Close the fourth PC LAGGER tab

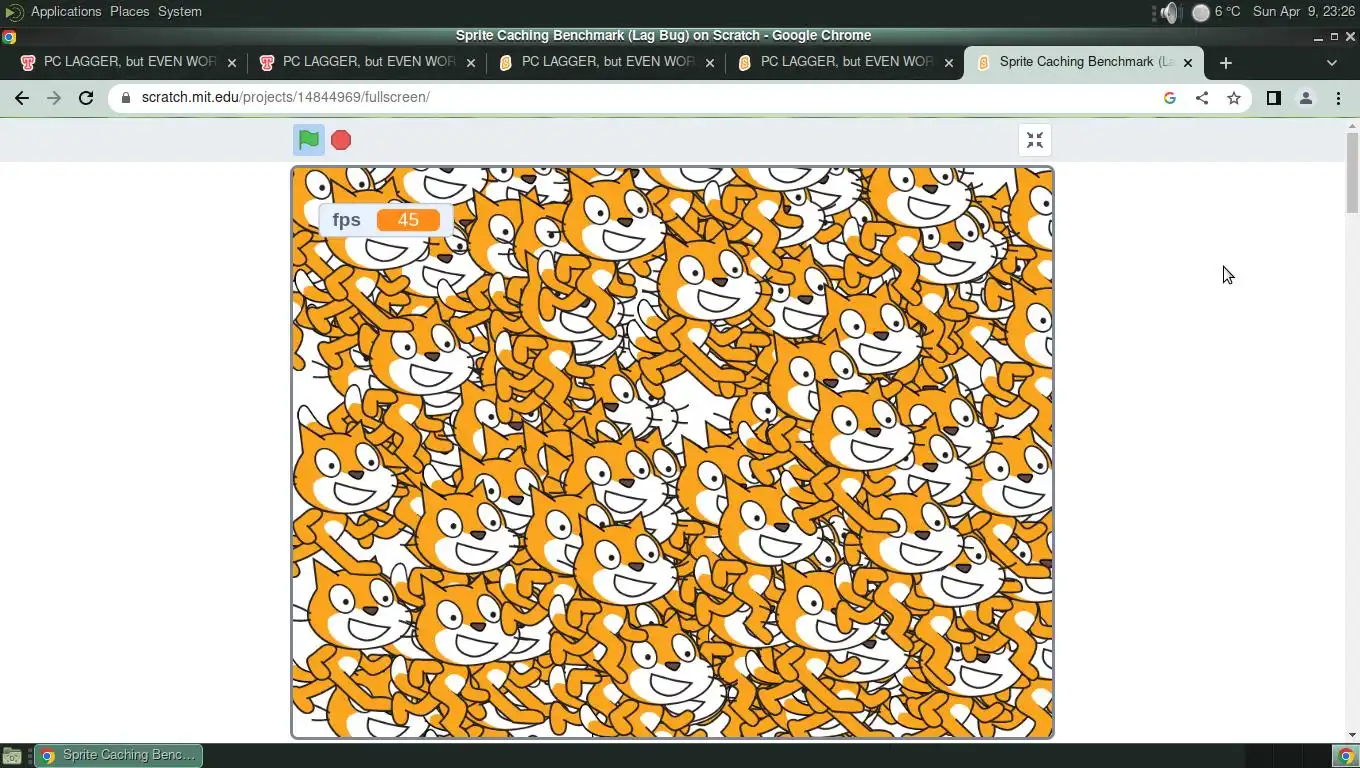pyautogui.click(x=949, y=62)
